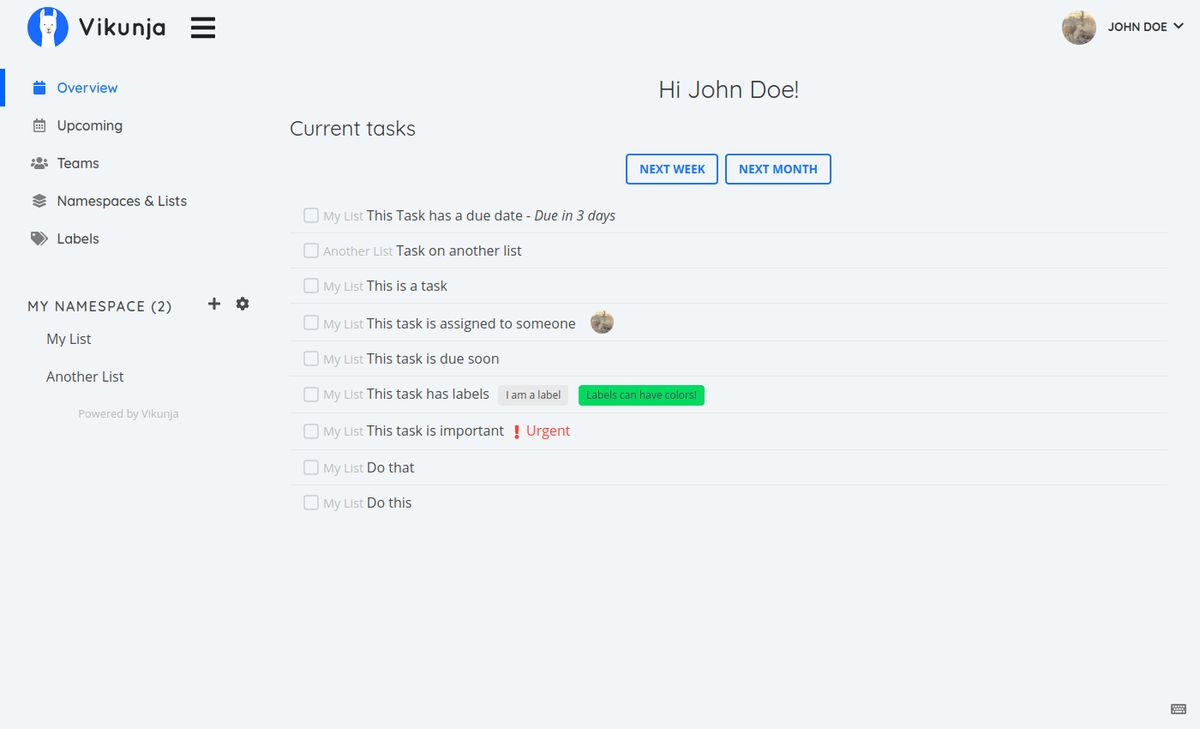Viewport: 1200px width, 729px height.
Task: Open the avatar on the assigned task
Action: (x=601, y=322)
